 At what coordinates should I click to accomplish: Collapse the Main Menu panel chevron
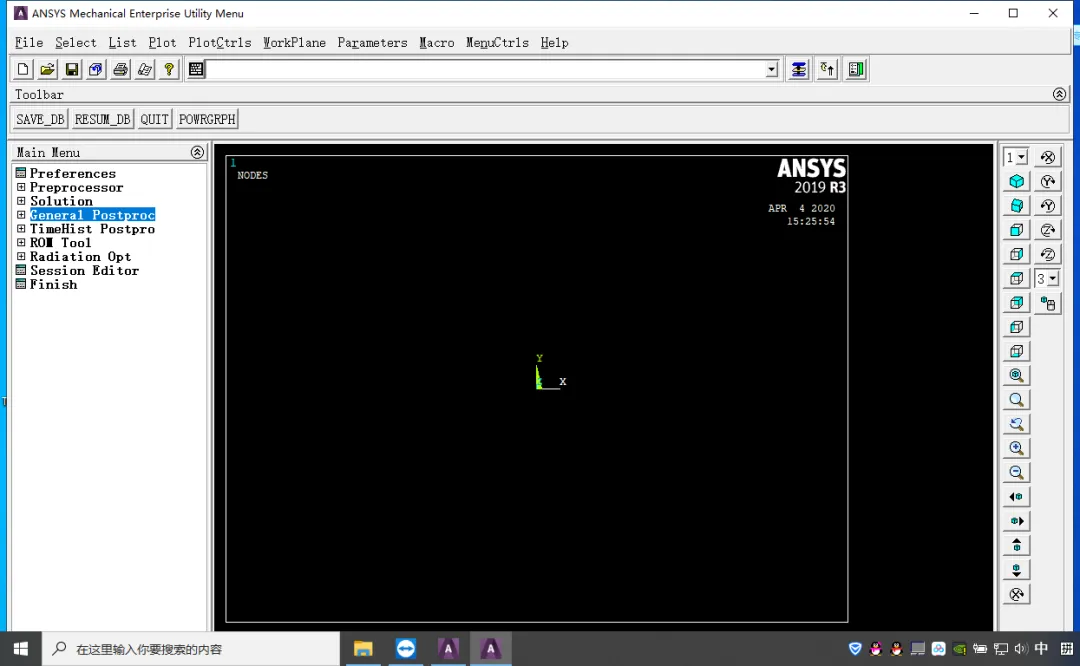[x=197, y=152]
